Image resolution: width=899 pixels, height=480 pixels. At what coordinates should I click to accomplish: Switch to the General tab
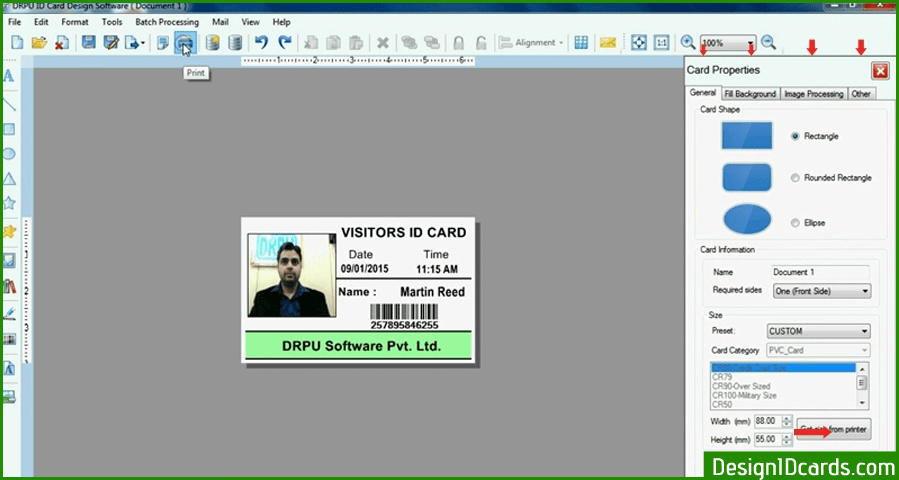(x=703, y=93)
